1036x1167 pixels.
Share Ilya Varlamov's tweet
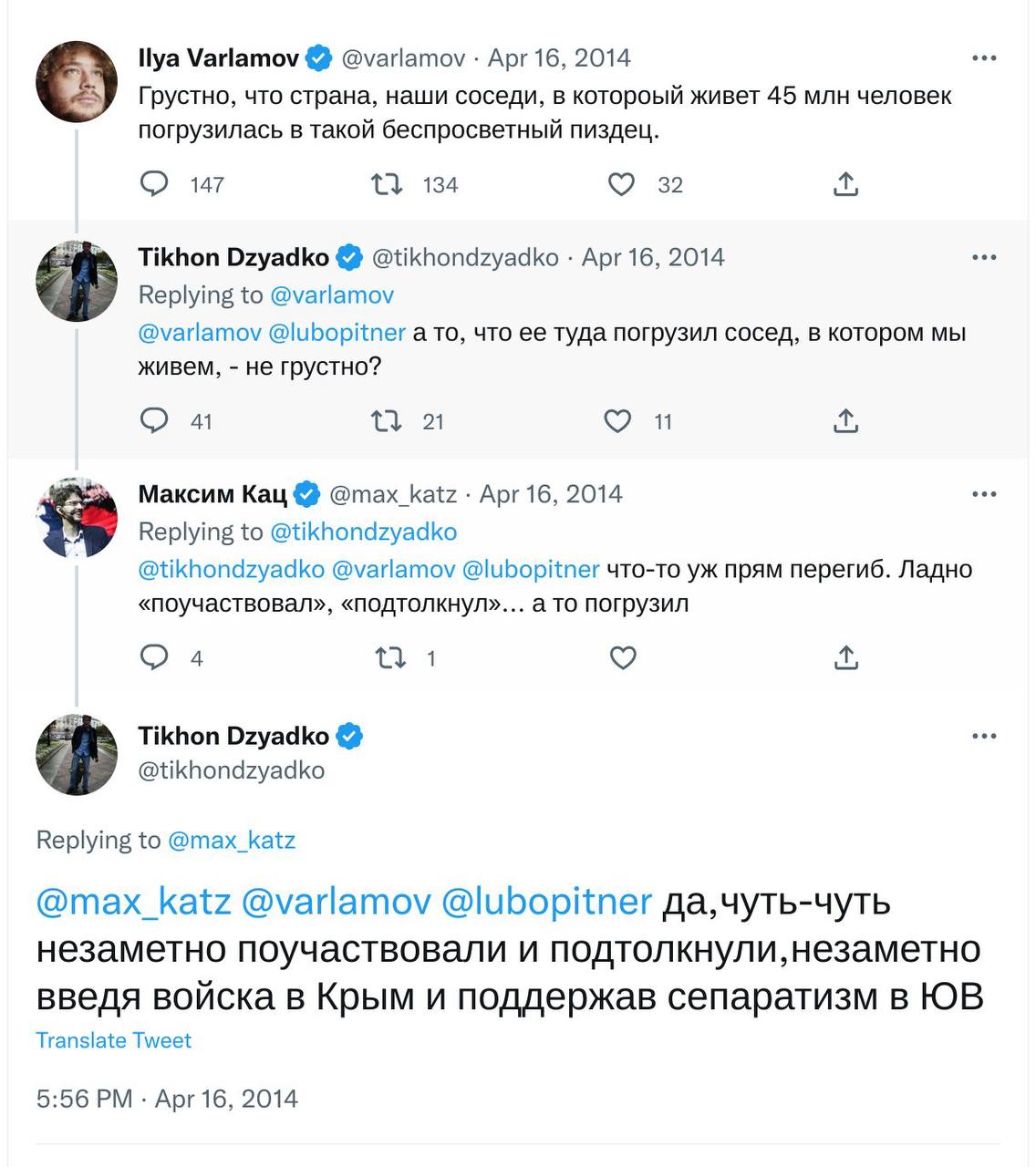click(845, 184)
